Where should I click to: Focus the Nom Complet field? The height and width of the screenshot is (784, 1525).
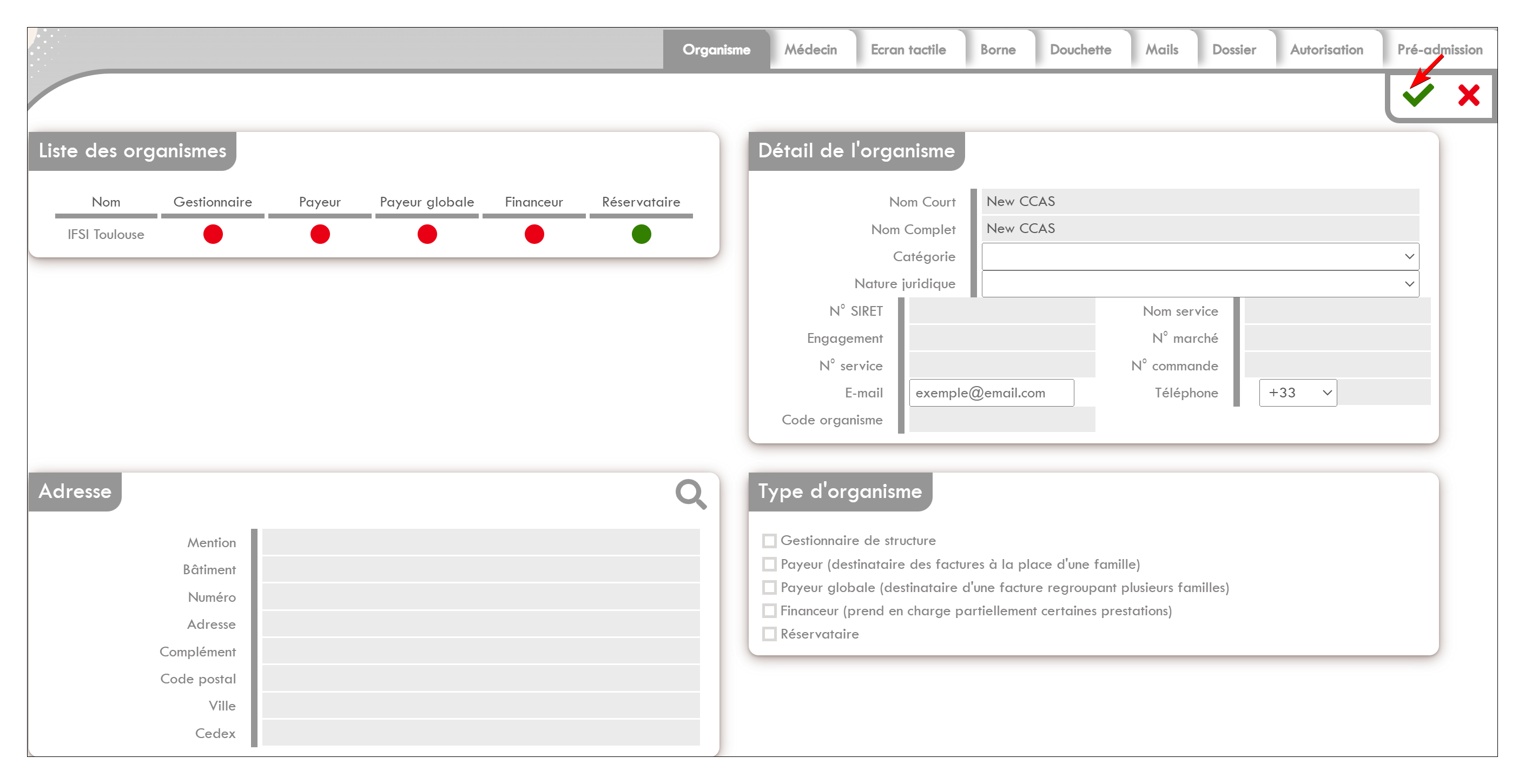(x=1200, y=229)
